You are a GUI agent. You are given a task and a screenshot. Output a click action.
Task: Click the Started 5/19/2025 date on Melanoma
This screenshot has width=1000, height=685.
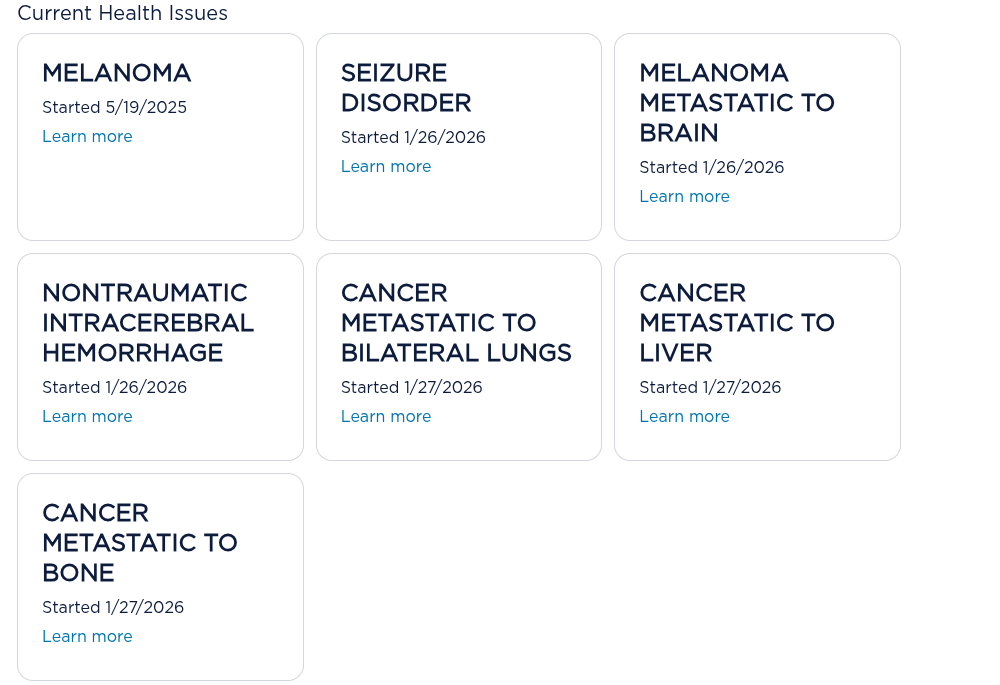pos(114,108)
